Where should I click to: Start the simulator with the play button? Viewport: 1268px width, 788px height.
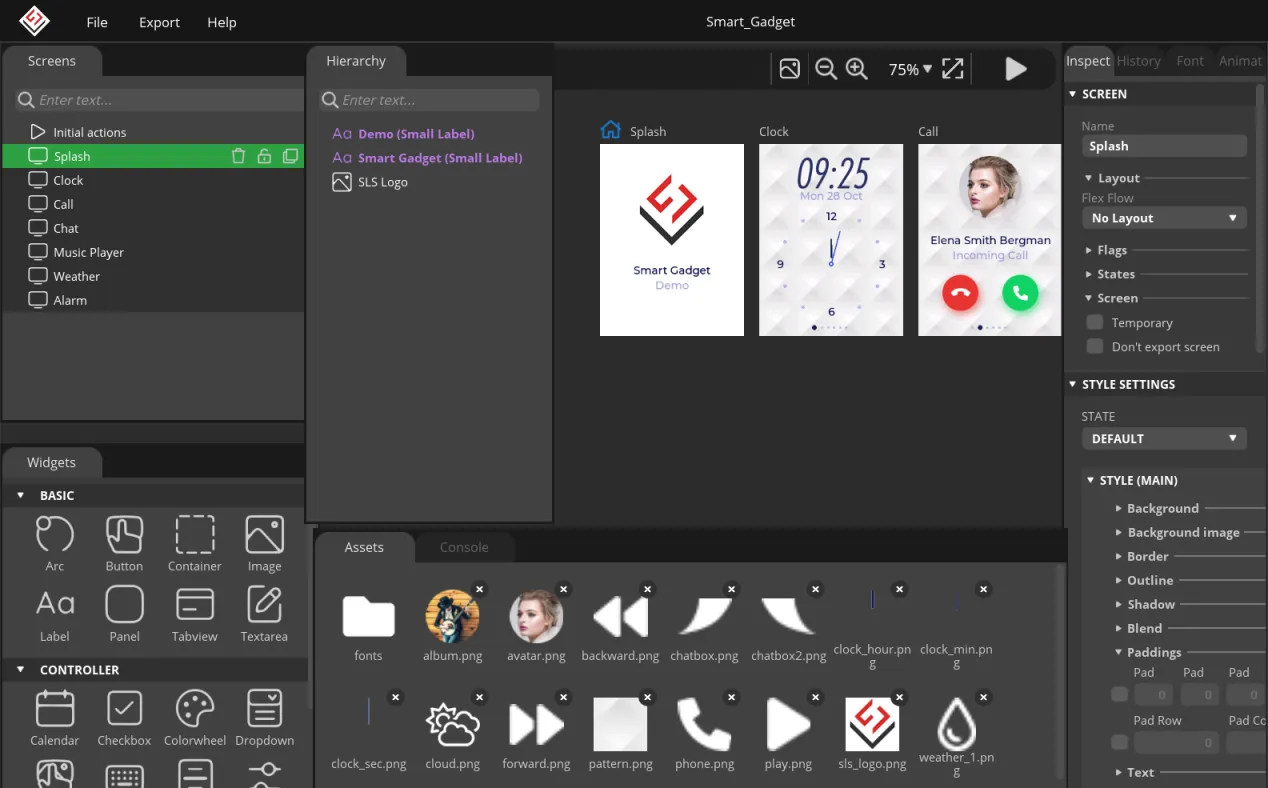point(1016,69)
